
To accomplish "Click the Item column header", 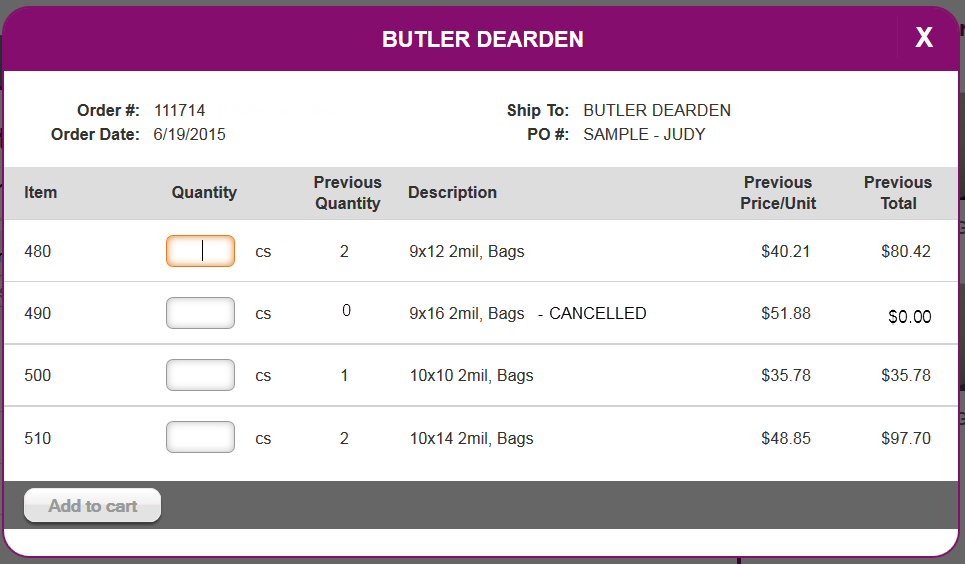I will tap(41, 192).
